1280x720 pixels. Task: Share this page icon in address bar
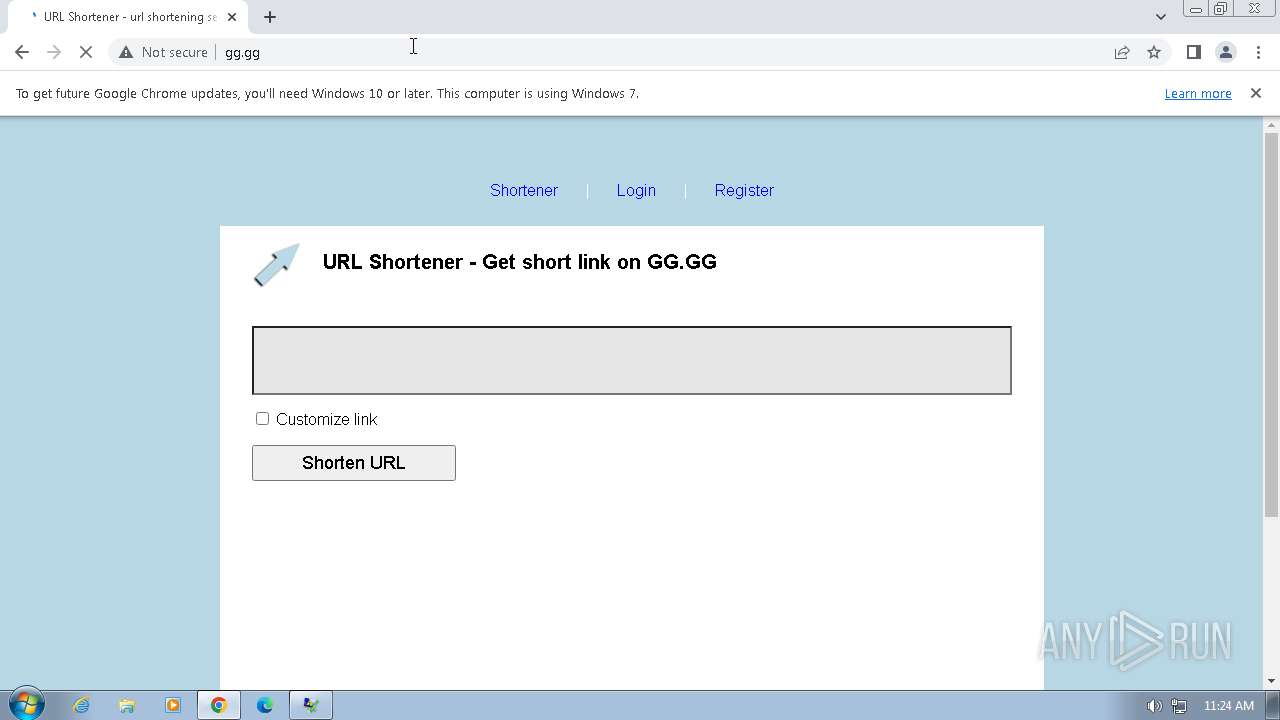click(1122, 52)
